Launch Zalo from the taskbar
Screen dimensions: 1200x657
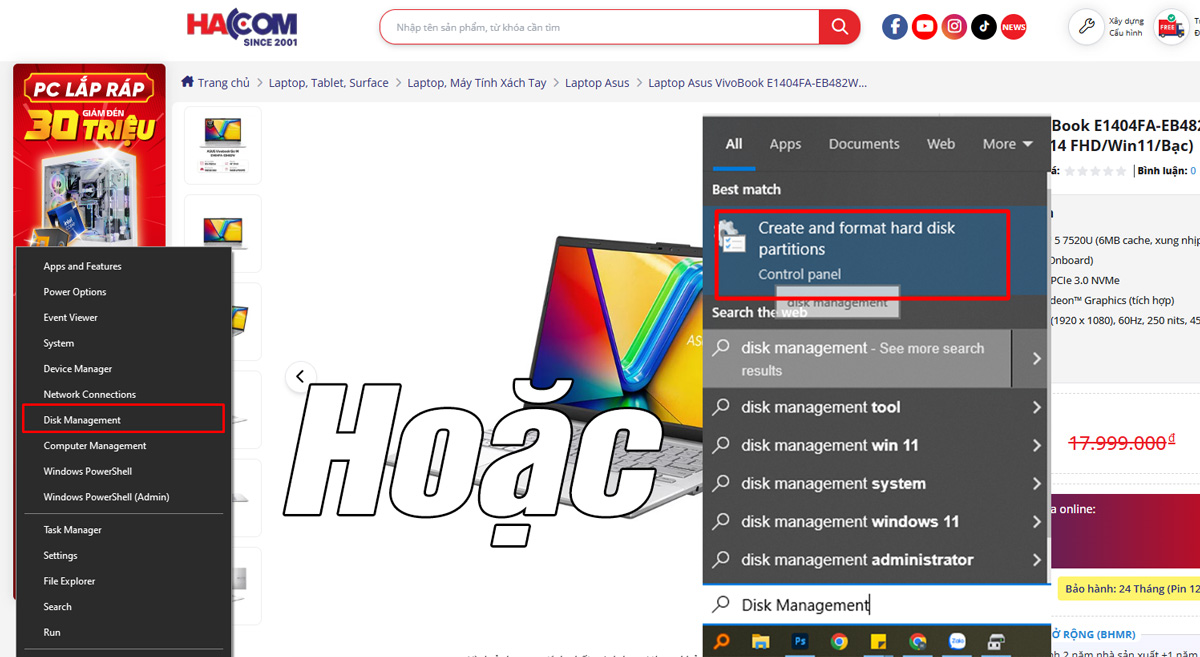tap(959, 641)
